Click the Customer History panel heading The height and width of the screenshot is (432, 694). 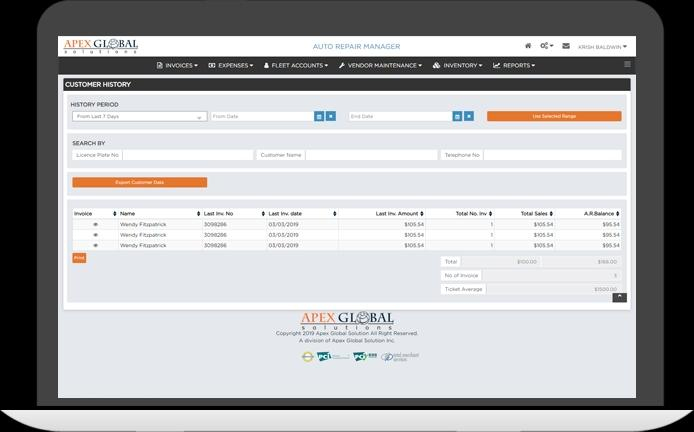click(x=98, y=85)
